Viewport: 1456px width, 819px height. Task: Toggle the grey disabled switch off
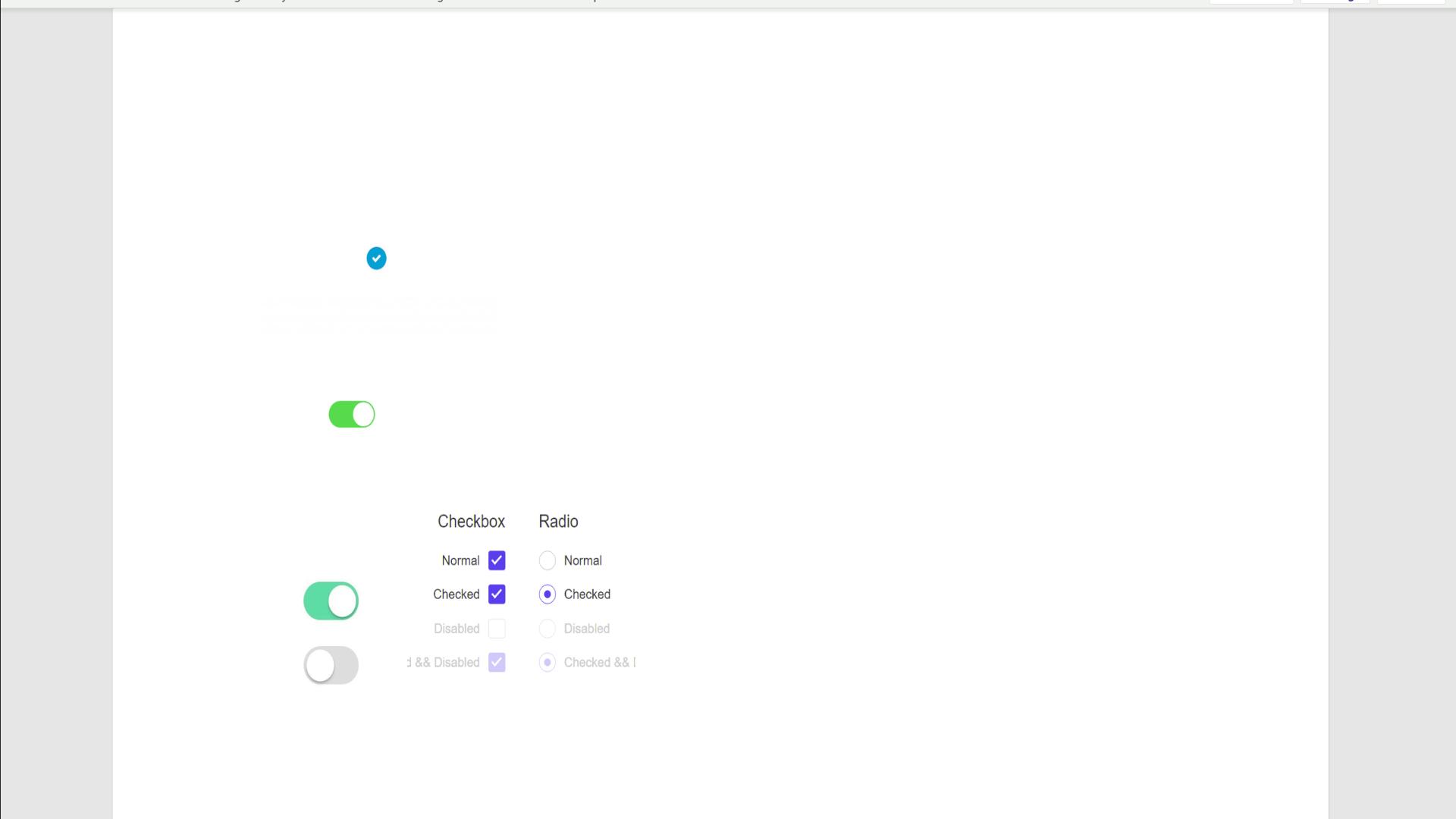330,664
